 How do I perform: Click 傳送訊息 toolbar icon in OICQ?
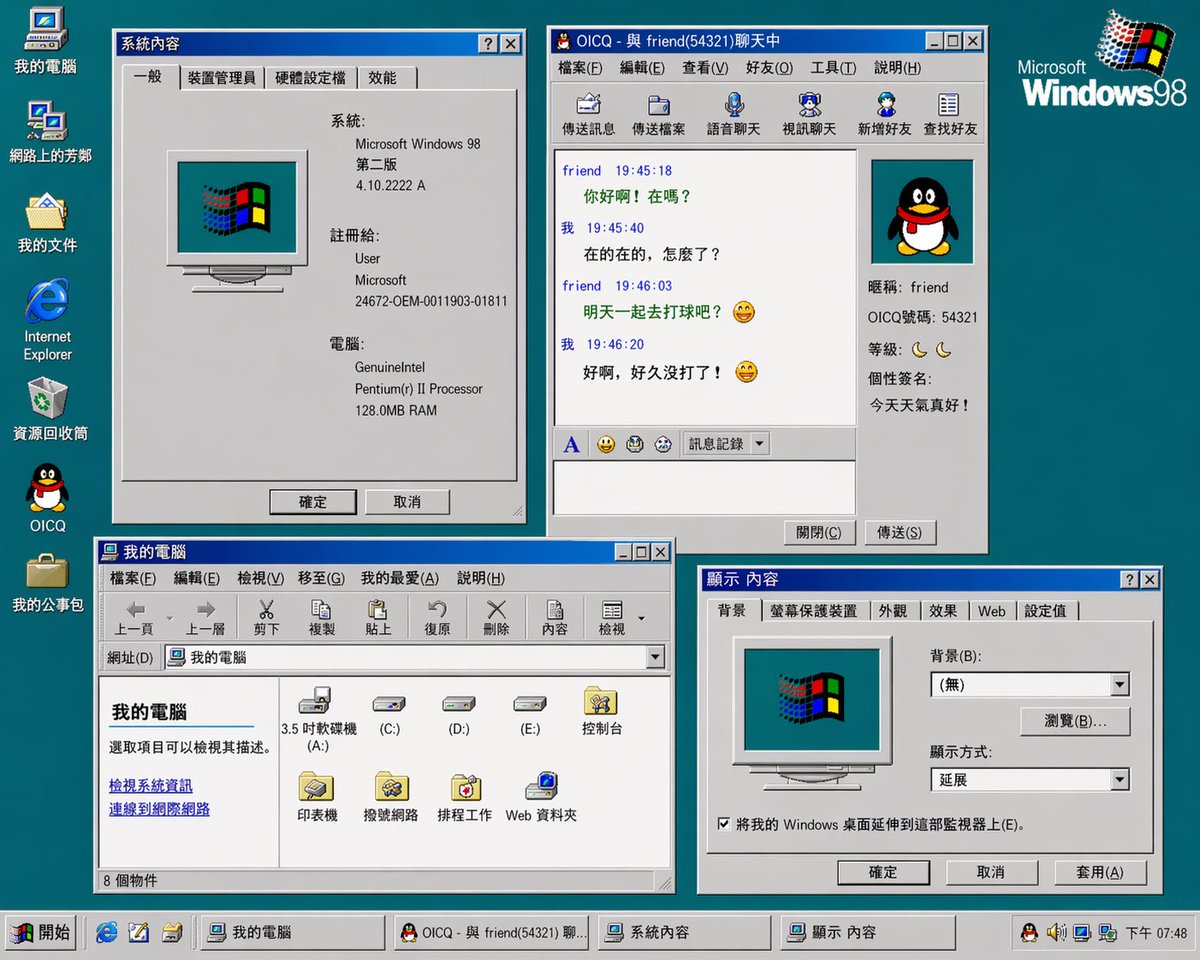click(588, 114)
